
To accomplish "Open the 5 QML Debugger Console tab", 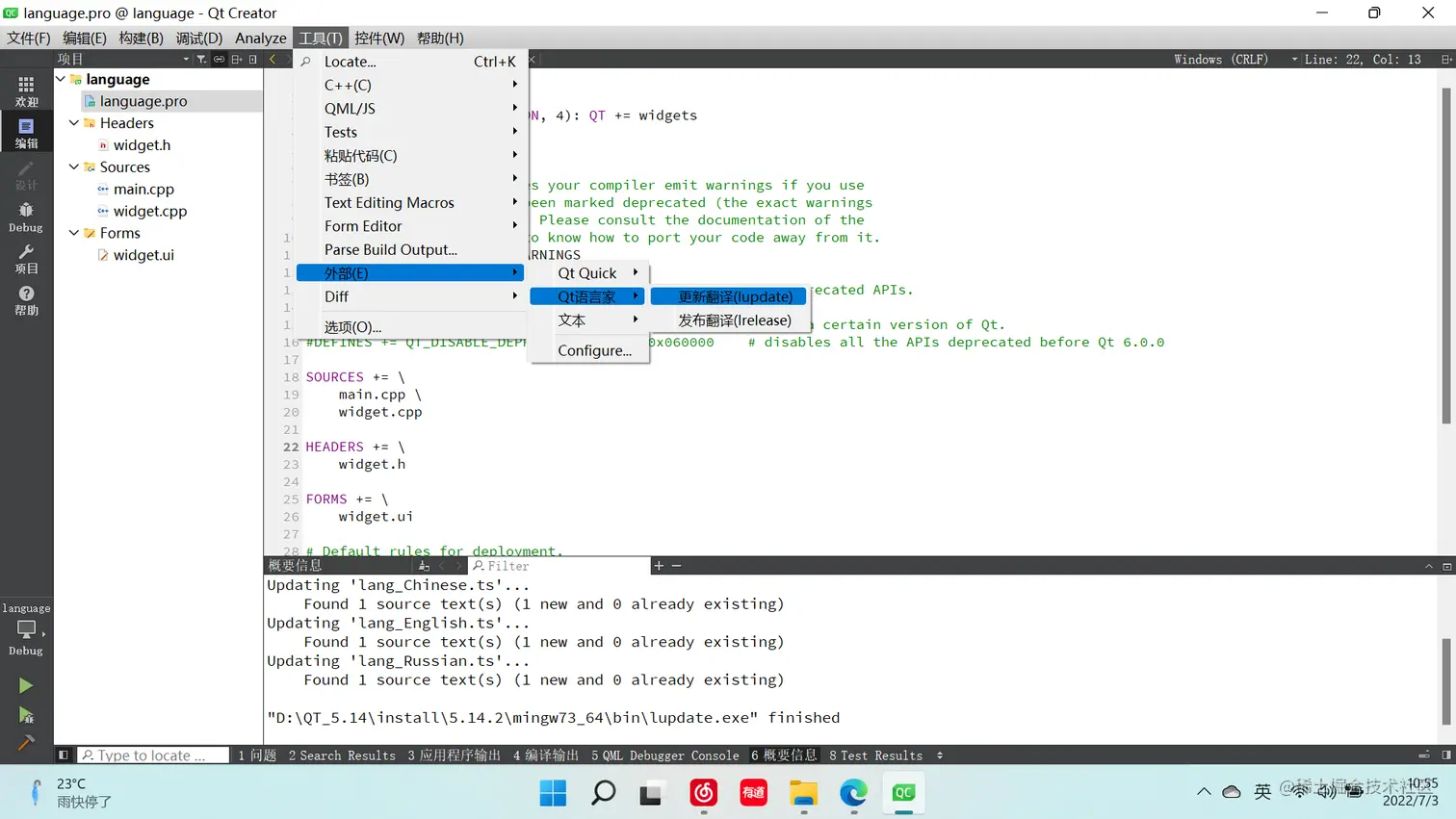I will 665,755.
